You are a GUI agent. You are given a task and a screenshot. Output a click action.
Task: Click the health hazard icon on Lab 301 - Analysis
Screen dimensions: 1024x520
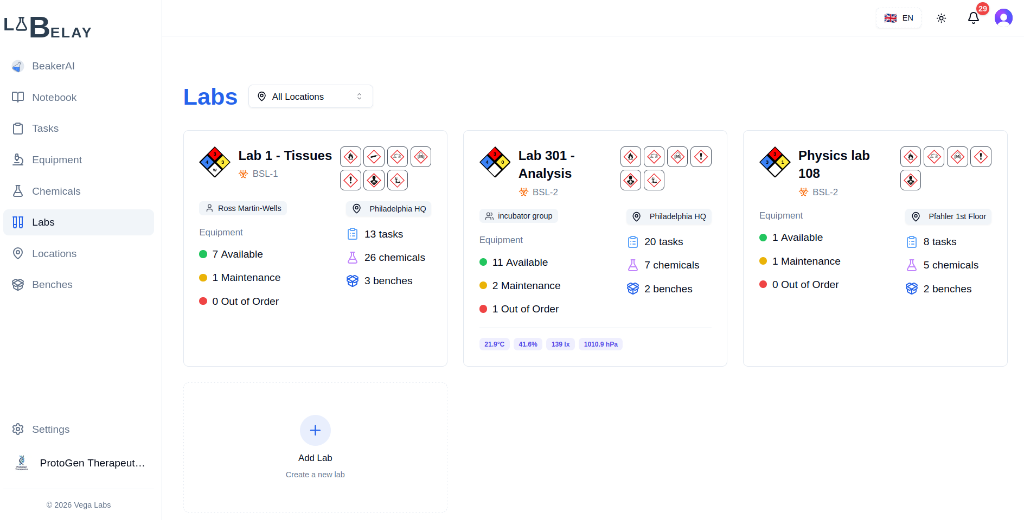pyautogui.click(x=630, y=180)
